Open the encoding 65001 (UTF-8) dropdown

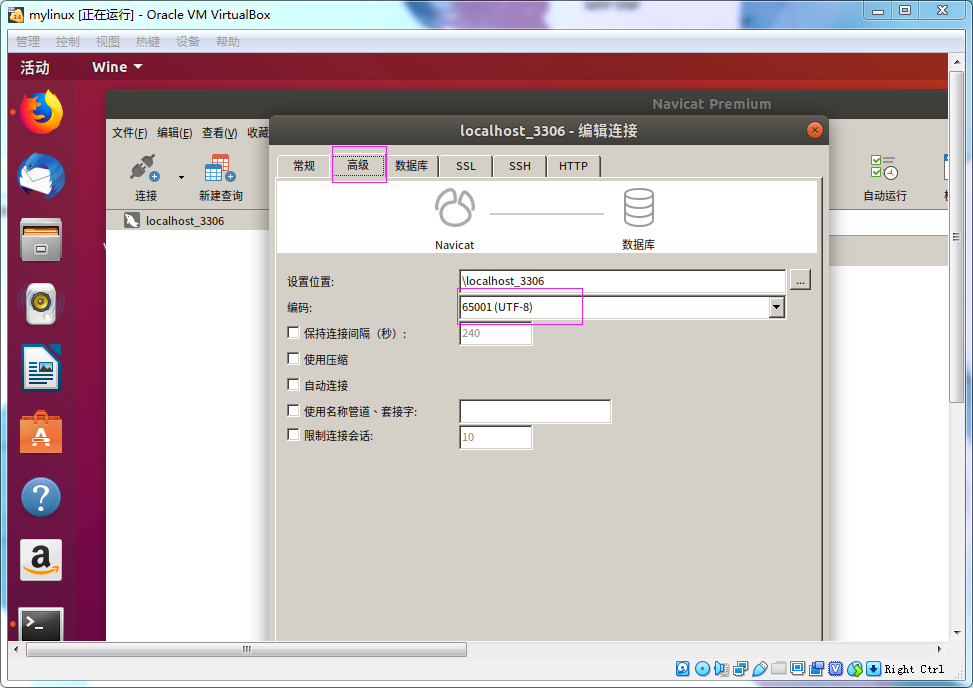[x=776, y=307]
